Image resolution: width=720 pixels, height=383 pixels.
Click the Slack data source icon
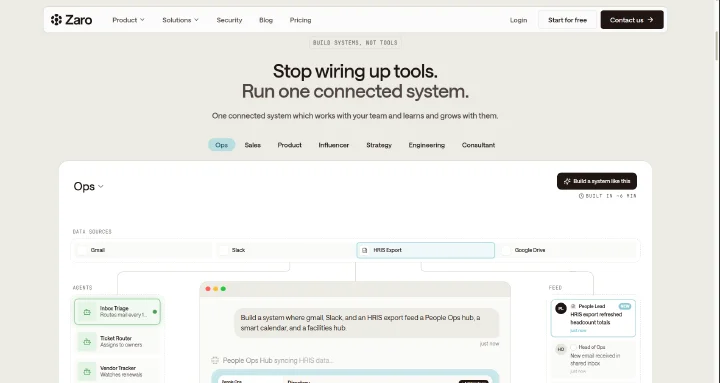(x=224, y=250)
